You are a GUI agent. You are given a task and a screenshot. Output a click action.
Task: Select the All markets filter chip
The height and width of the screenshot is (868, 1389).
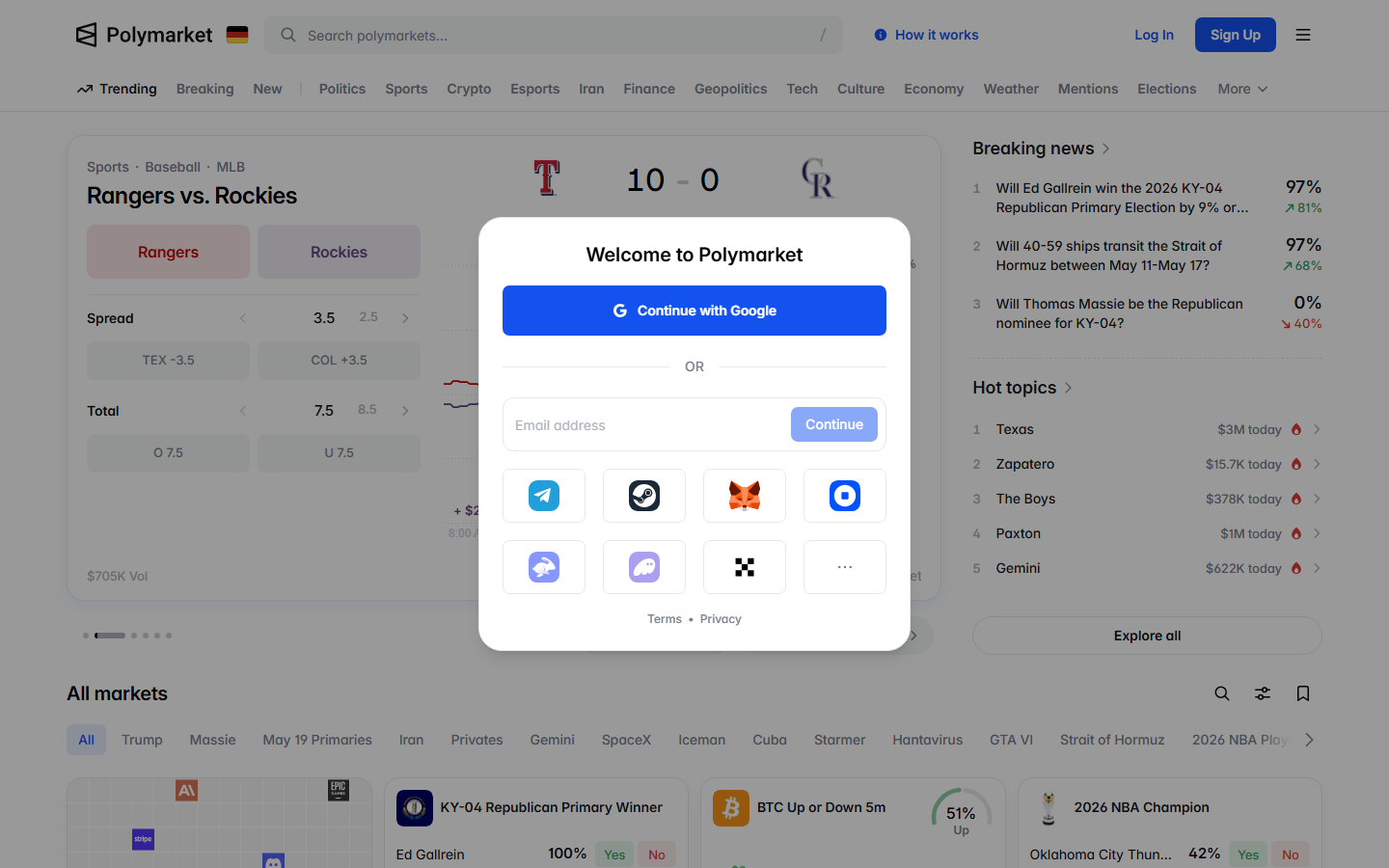tap(86, 740)
